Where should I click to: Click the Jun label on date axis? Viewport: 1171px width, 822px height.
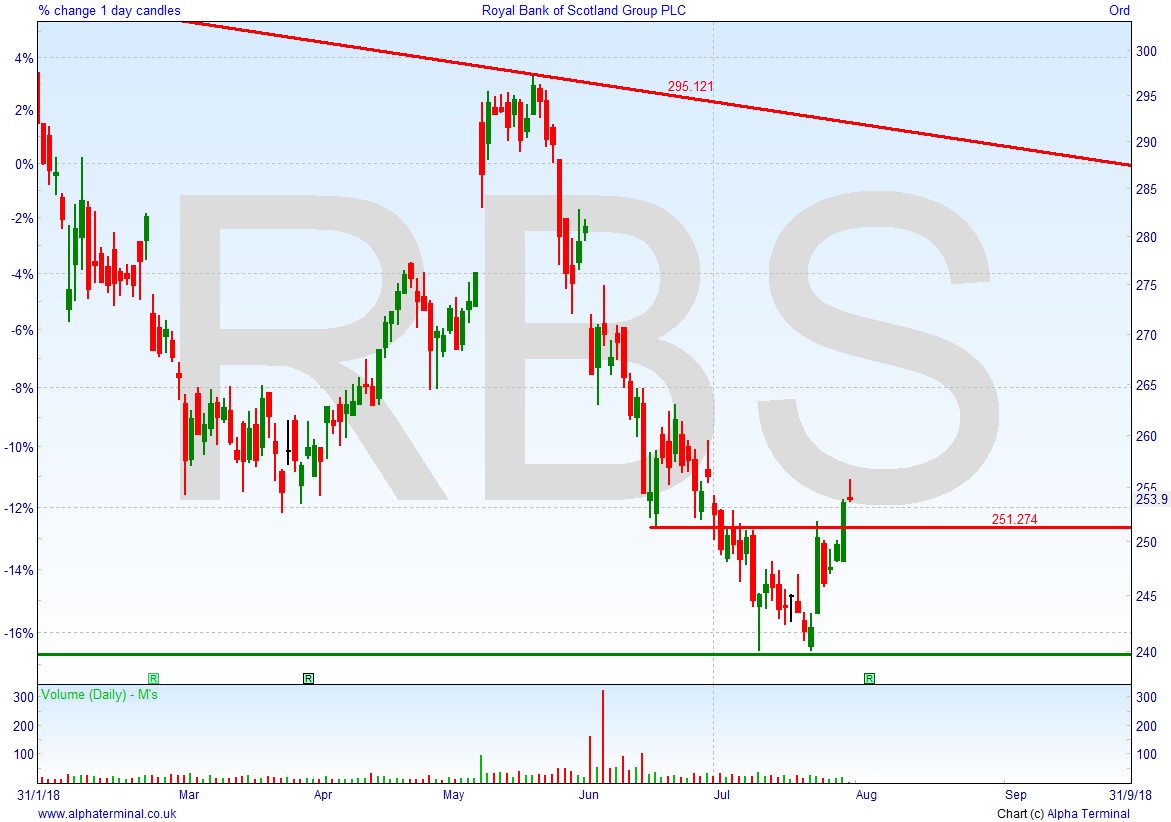588,794
